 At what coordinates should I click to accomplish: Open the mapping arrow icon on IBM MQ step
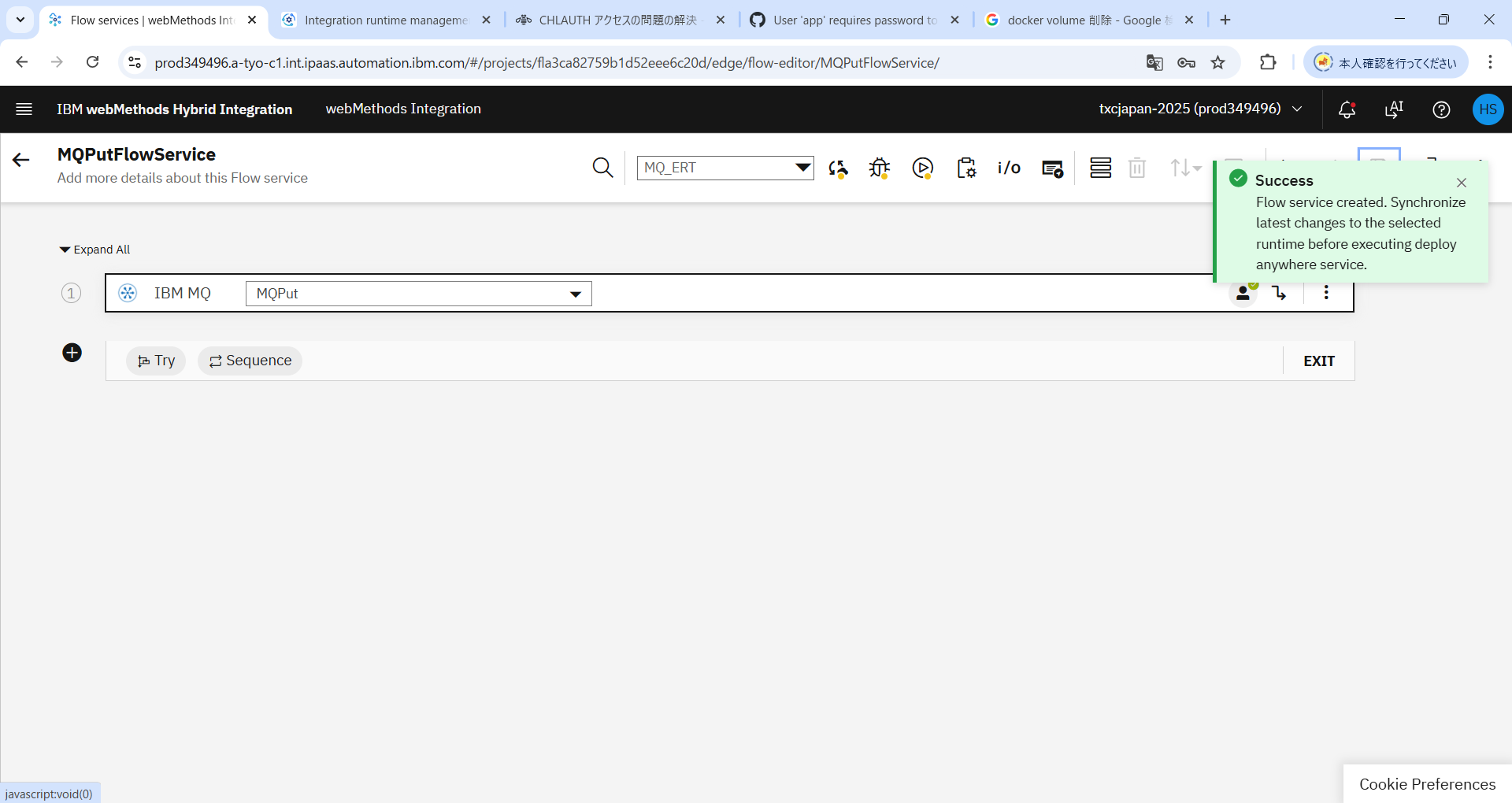pyautogui.click(x=1280, y=293)
